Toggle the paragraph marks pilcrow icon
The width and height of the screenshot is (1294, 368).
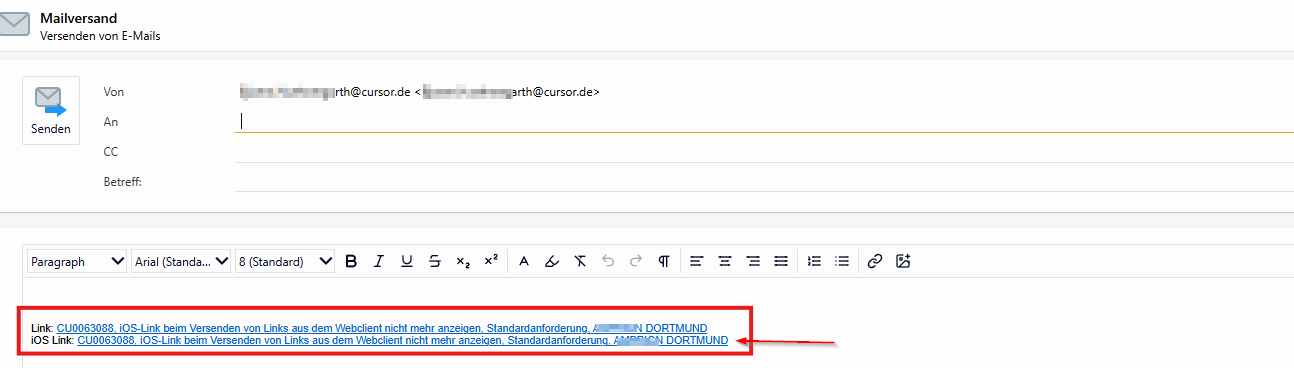(x=664, y=261)
